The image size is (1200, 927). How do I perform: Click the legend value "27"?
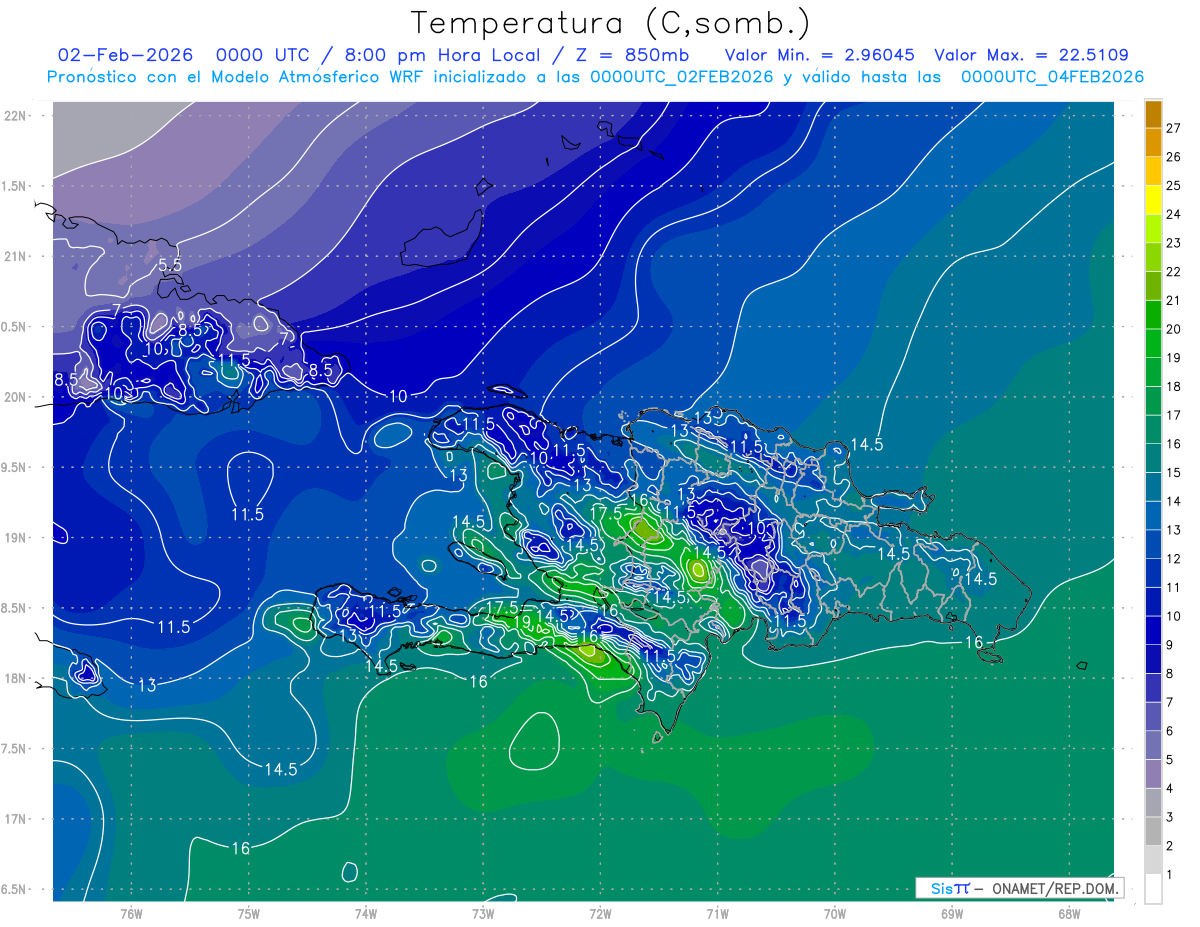click(1174, 128)
